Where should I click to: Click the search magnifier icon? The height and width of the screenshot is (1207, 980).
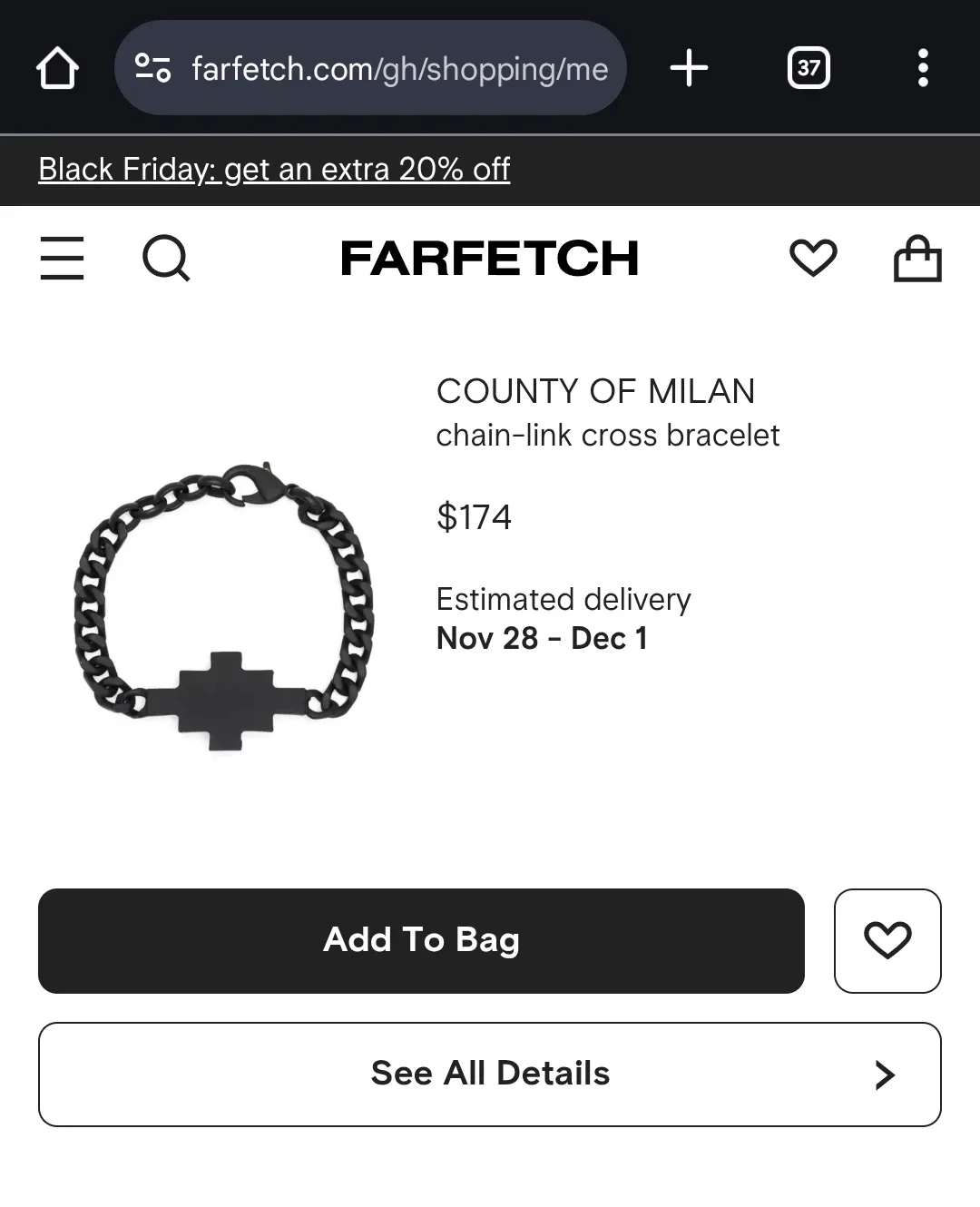(x=166, y=259)
